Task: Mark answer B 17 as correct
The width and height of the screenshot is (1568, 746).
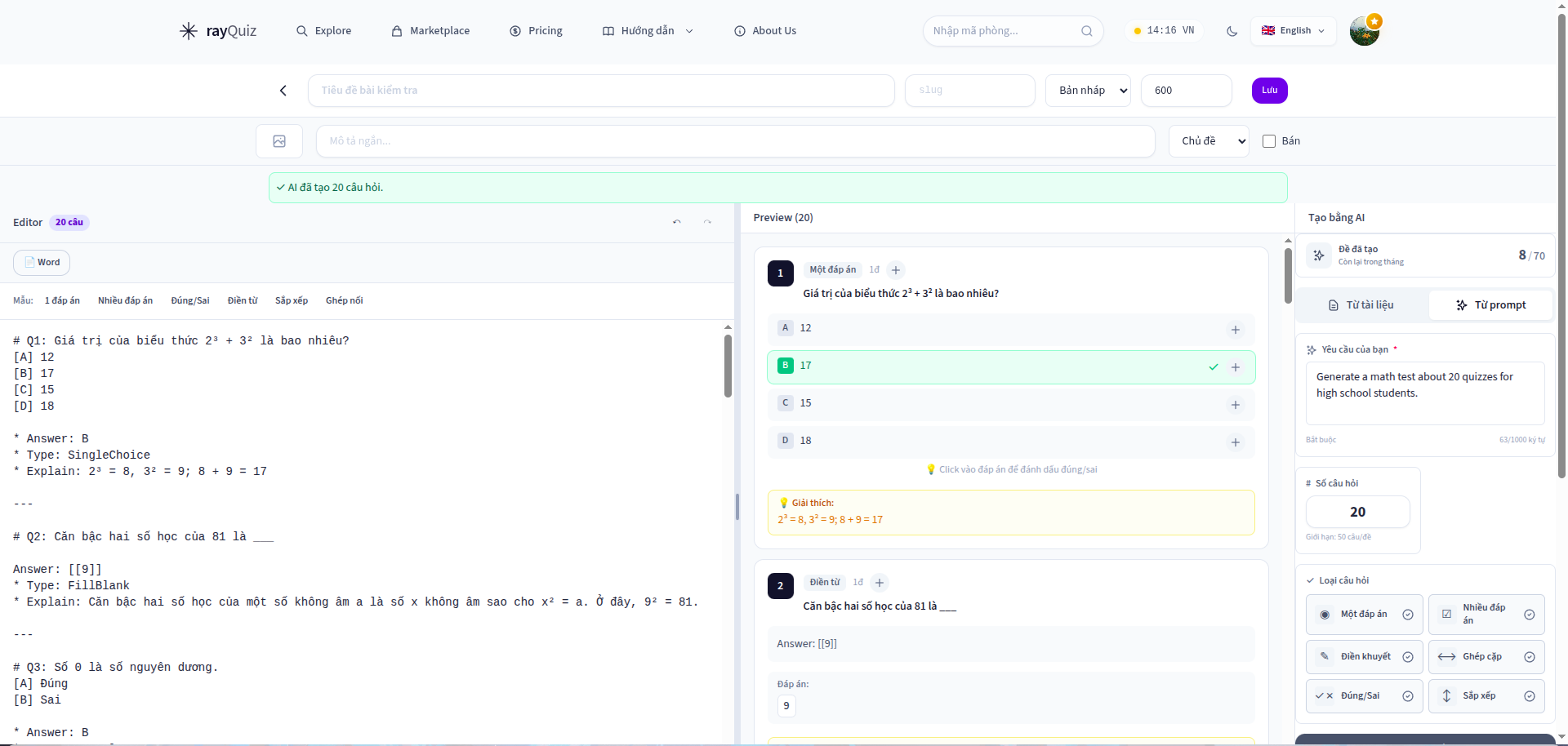Action: [1011, 367]
